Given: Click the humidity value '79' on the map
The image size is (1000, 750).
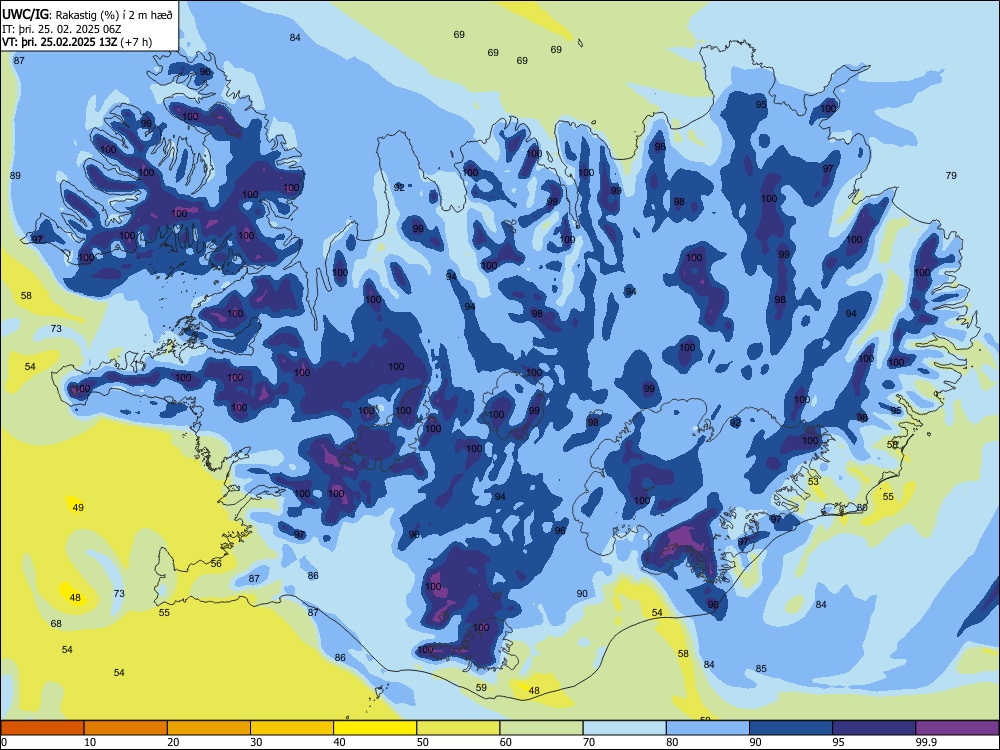Looking at the screenshot, I should coord(951,175).
